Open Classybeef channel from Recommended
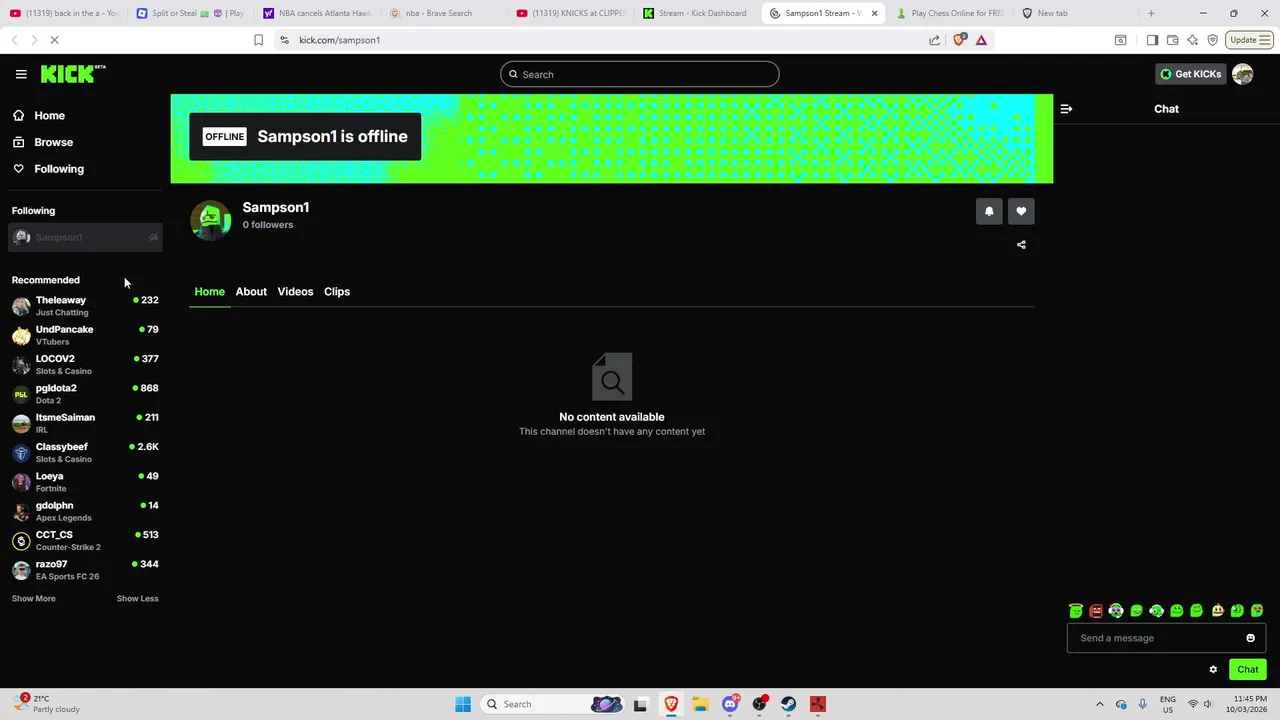Viewport: 1280px width, 720px height. [85, 452]
